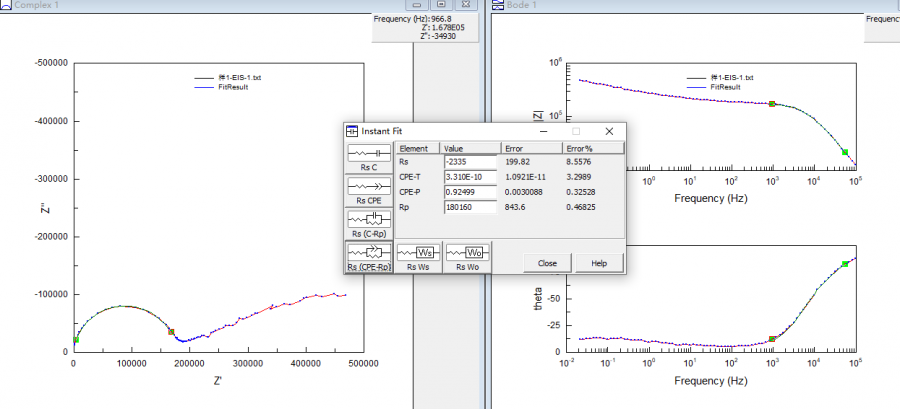Select the Rp value field
The width and height of the screenshot is (900, 409).
coord(469,207)
